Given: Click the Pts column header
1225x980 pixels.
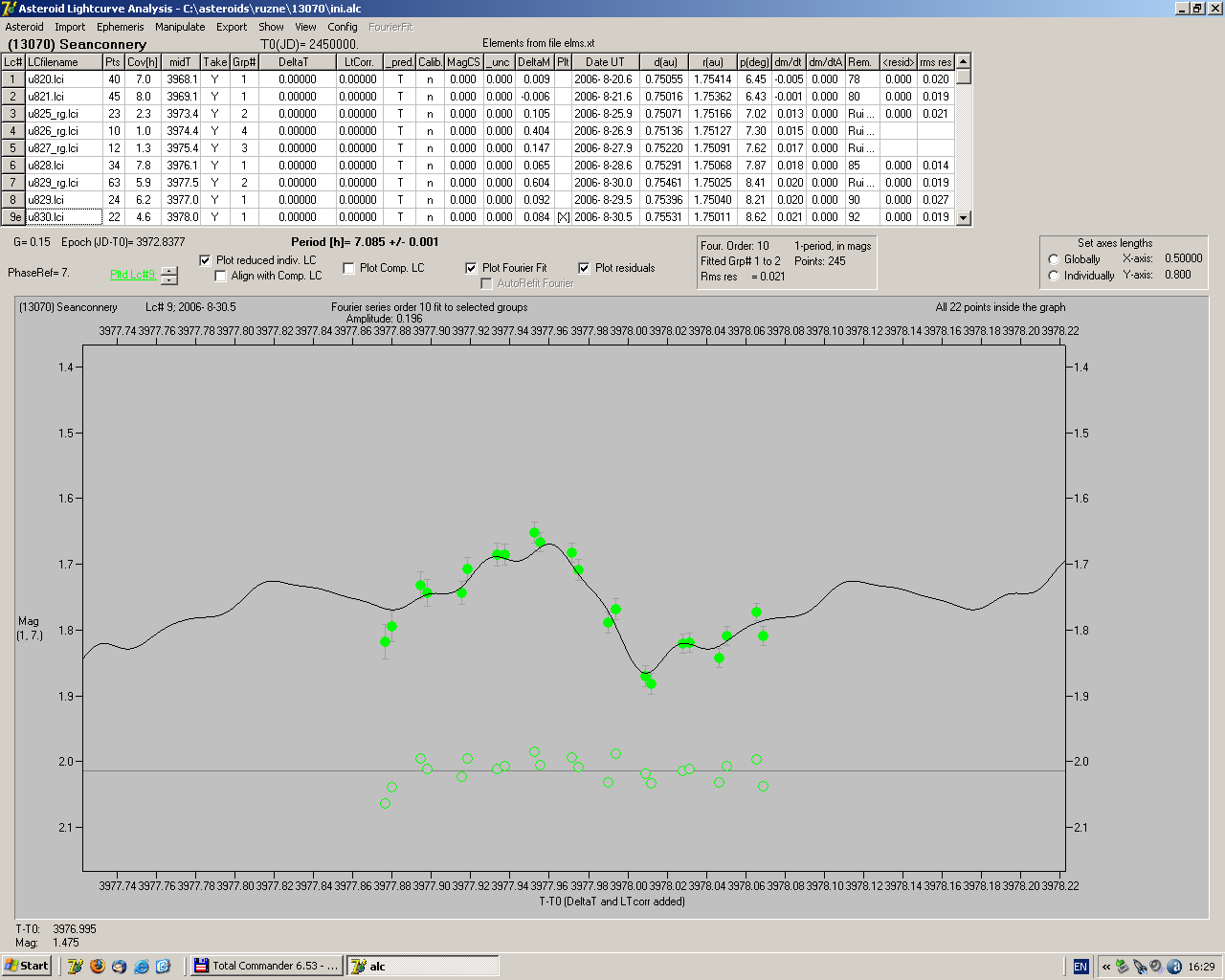Looking at the screenshot, I should 114,62.
